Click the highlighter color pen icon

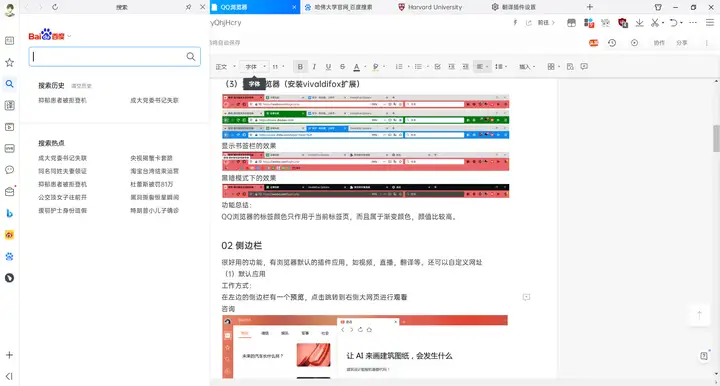(x=375, y=67)
